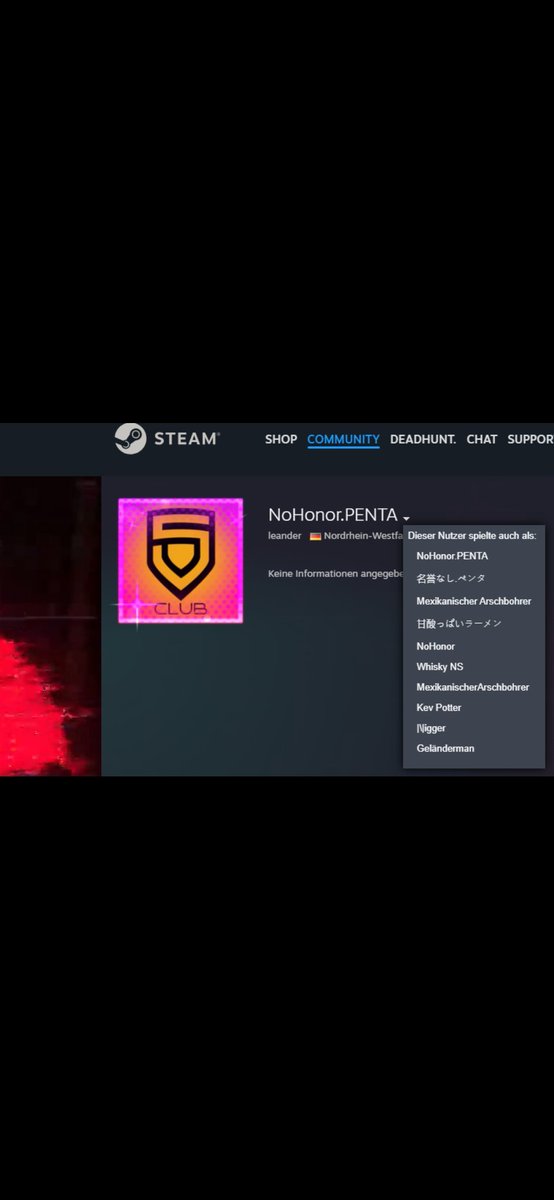Image resolution: width=554 pixels, height=1200 pixels.
Task: Collapse the name history dropdown arrow
Action: (x=406, y=518)
